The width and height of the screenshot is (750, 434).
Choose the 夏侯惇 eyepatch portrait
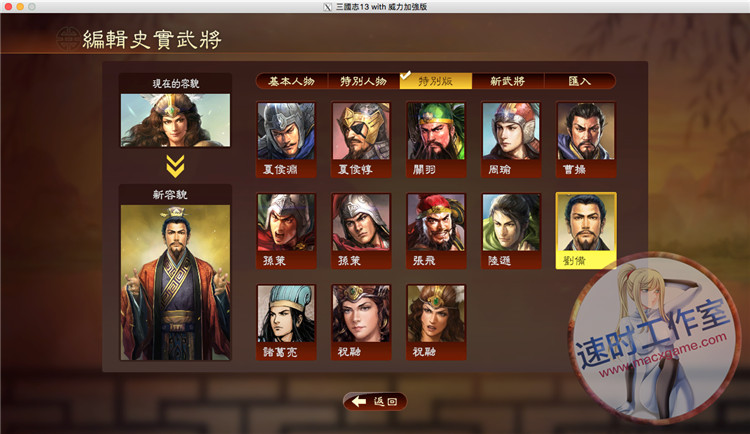click(361, 139)
